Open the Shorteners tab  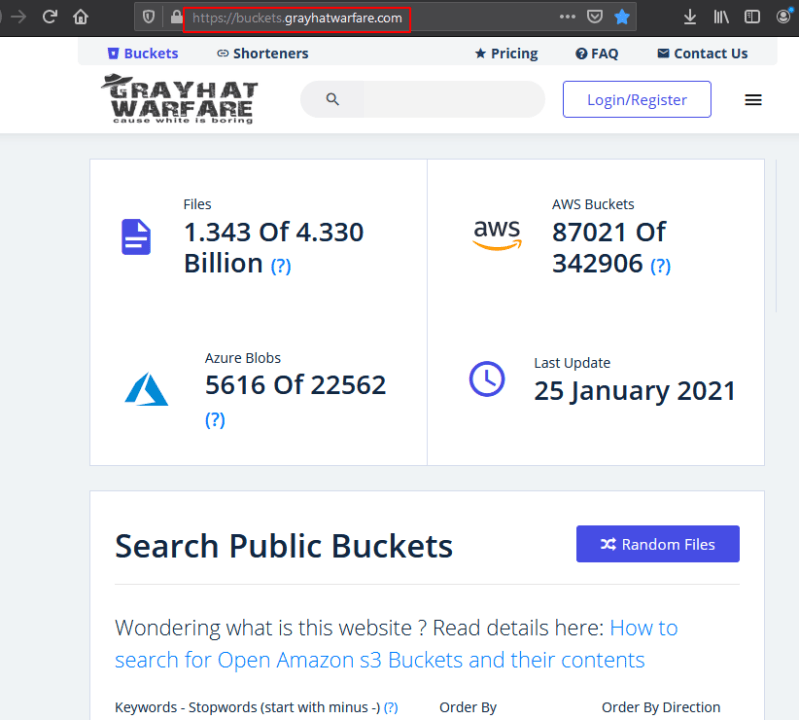point(263,54)
